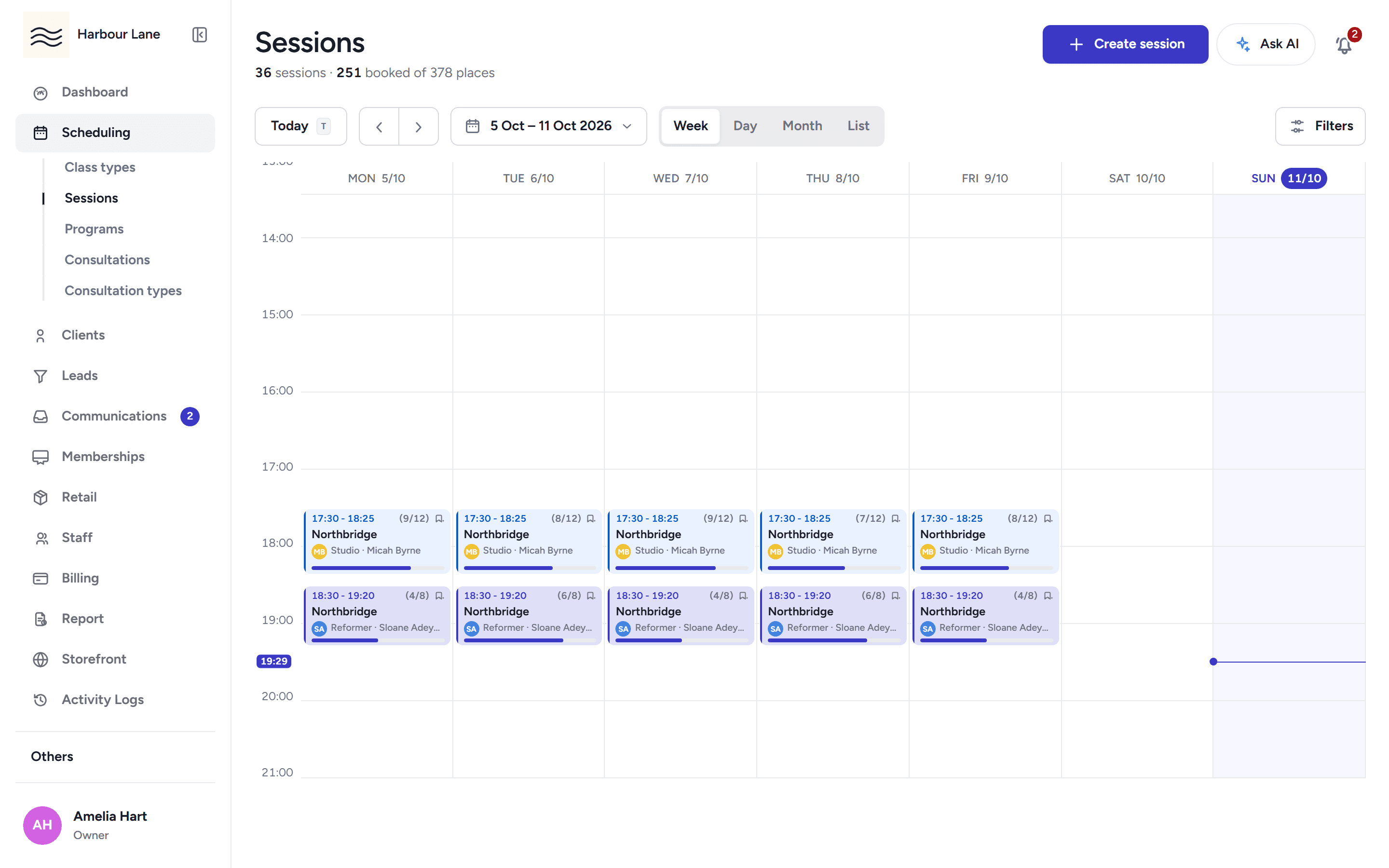Open the 5 Oct – 11 Oct 2026 date picker
This screenshot has width=1389, height=868.
[549, 126]
